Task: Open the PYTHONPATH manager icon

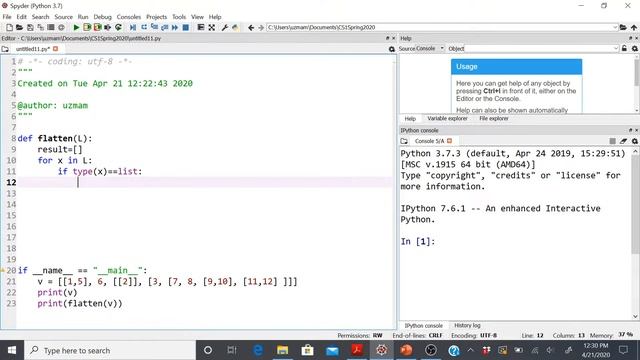Action: pos(235,27)
